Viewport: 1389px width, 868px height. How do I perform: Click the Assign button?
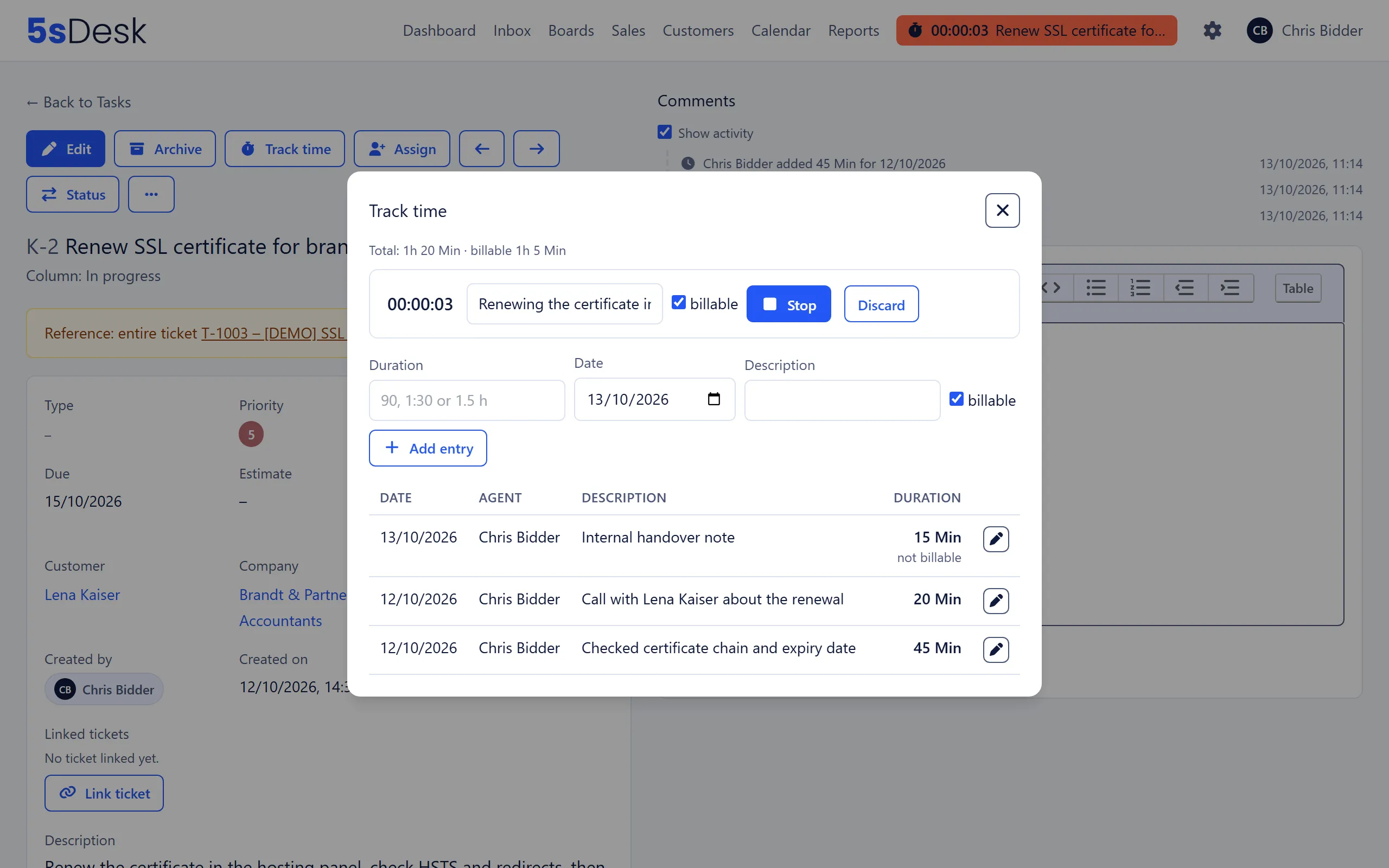(402, 149)
